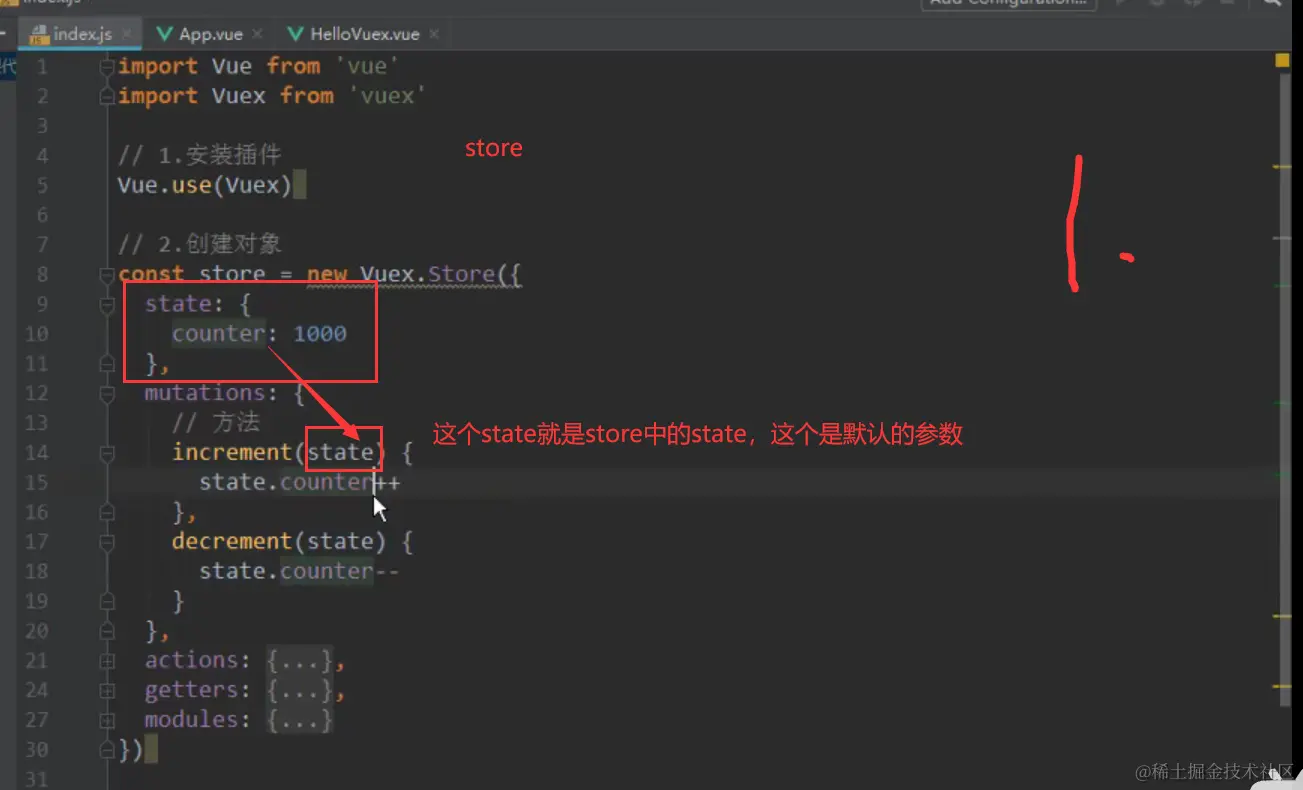Click the {...} placeholder after getters
1303x790 pixels.
point(299,690)
